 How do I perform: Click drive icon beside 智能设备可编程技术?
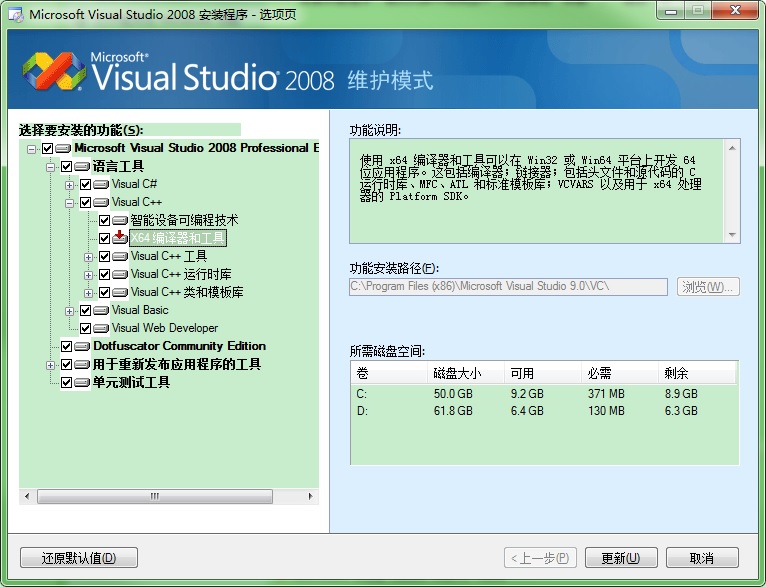120,221
